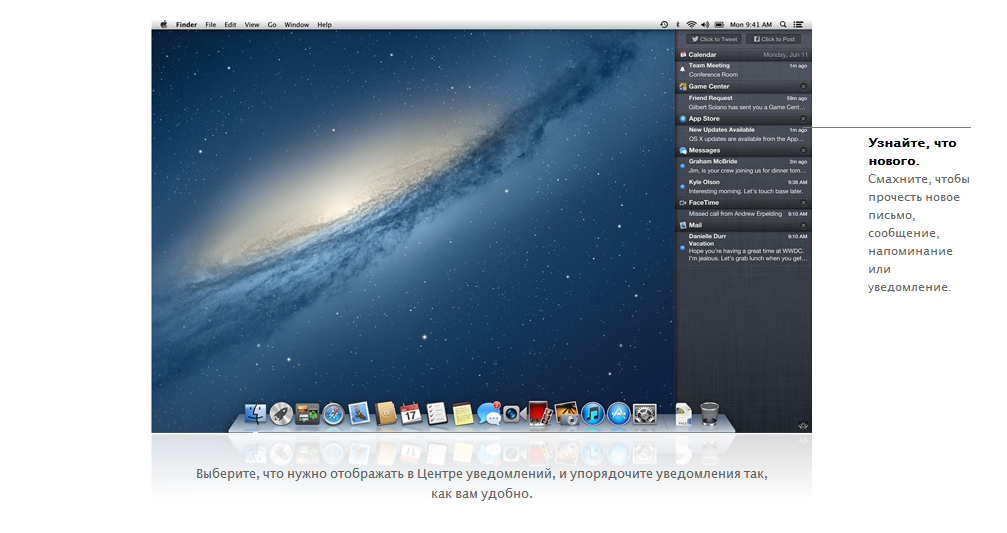
Task: Open the Help menu
Action: [324, 24]
